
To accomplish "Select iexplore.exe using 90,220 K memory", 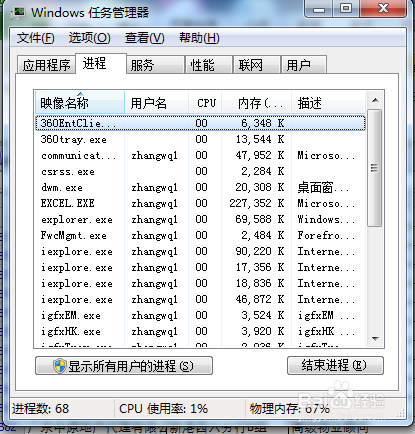I will [200, 251].
